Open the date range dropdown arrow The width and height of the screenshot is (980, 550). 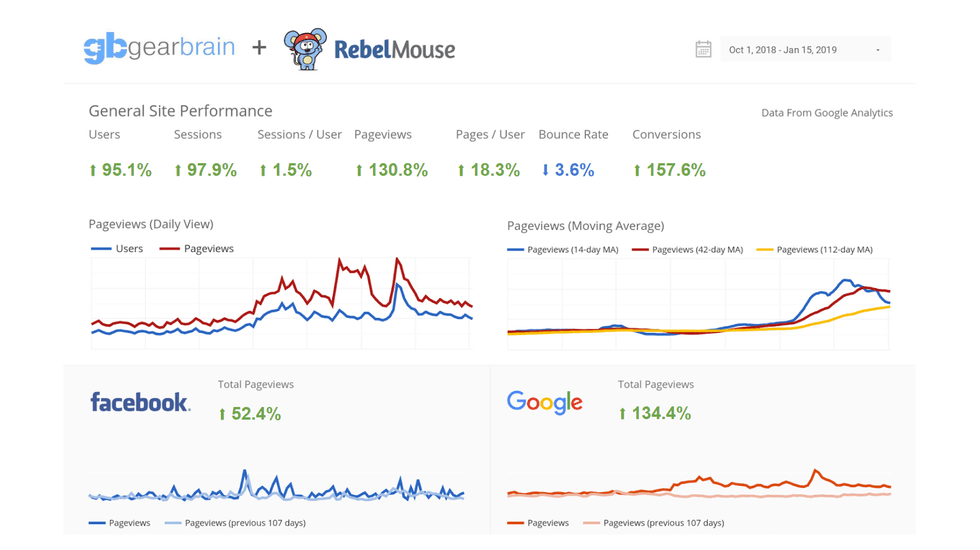pyautogui.click(x=878, y=50)
